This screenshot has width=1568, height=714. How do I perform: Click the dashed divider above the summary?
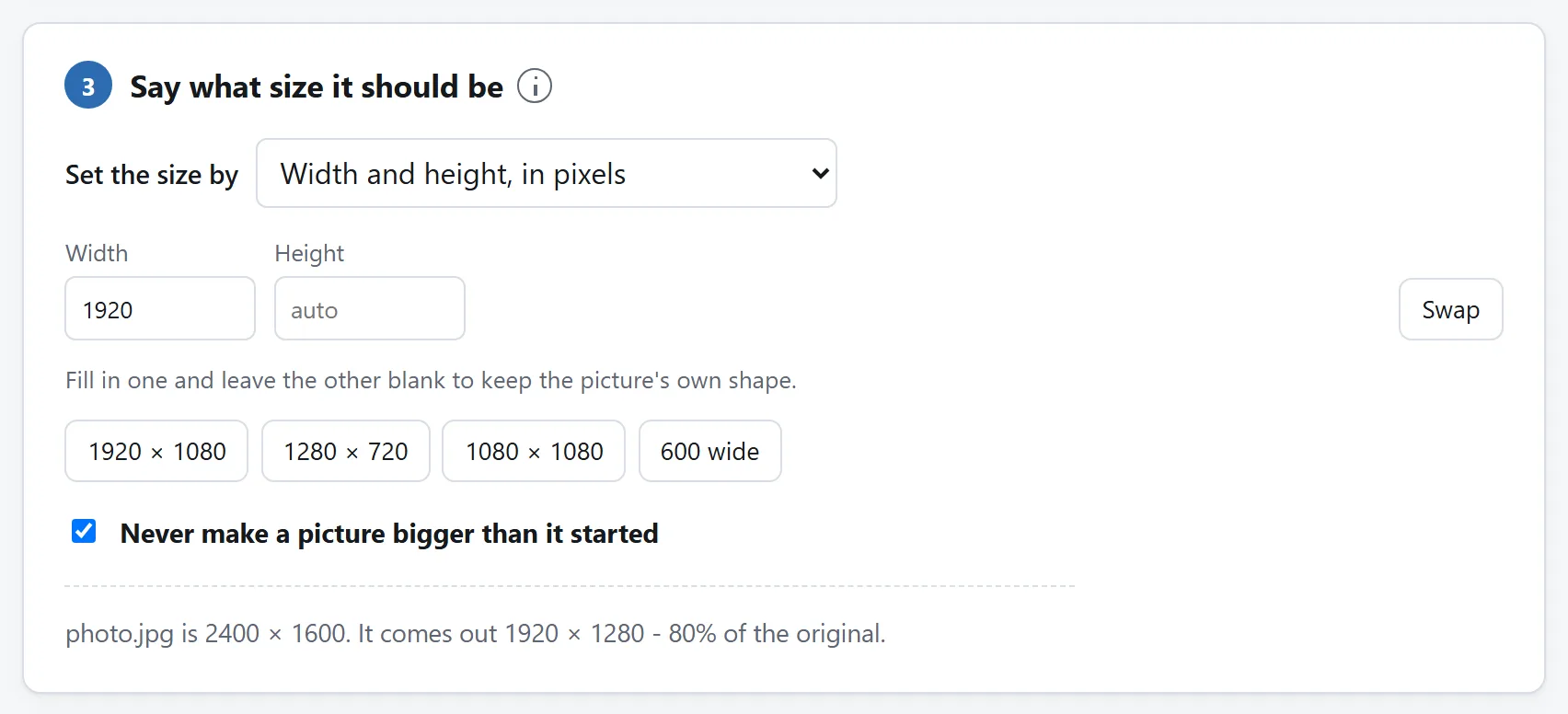pyautogui.click(x=570, y=585)
